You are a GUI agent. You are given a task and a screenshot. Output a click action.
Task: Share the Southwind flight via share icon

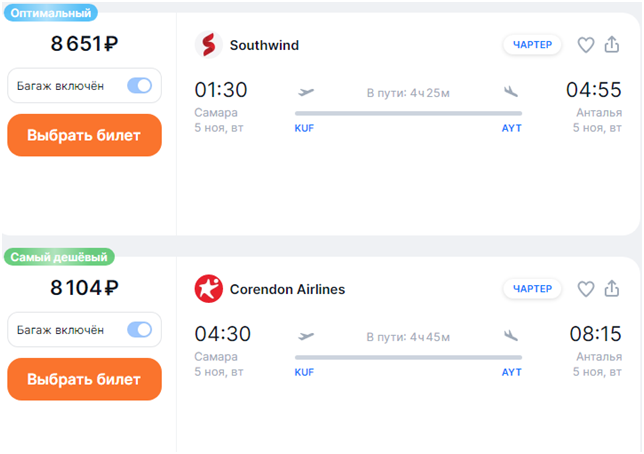coord(612,44)
